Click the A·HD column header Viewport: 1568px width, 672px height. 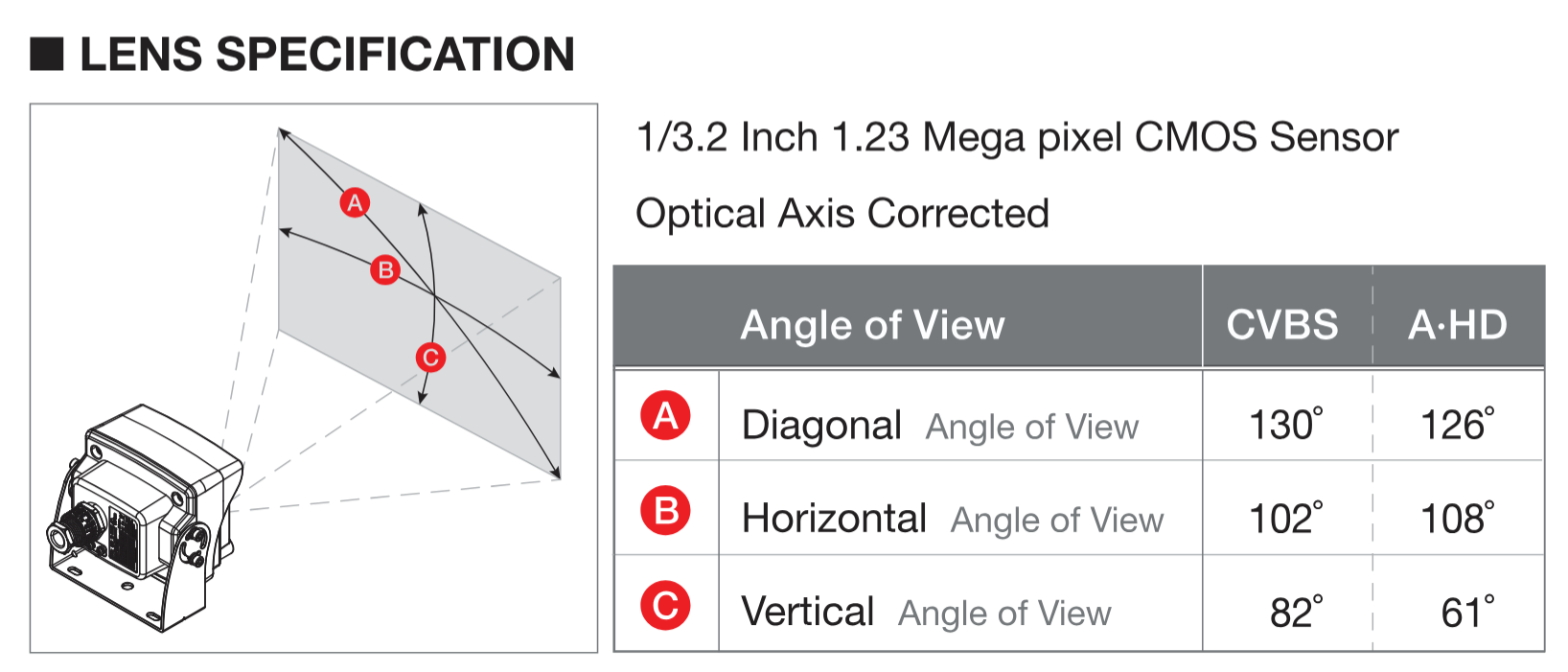click(1457, 325)
